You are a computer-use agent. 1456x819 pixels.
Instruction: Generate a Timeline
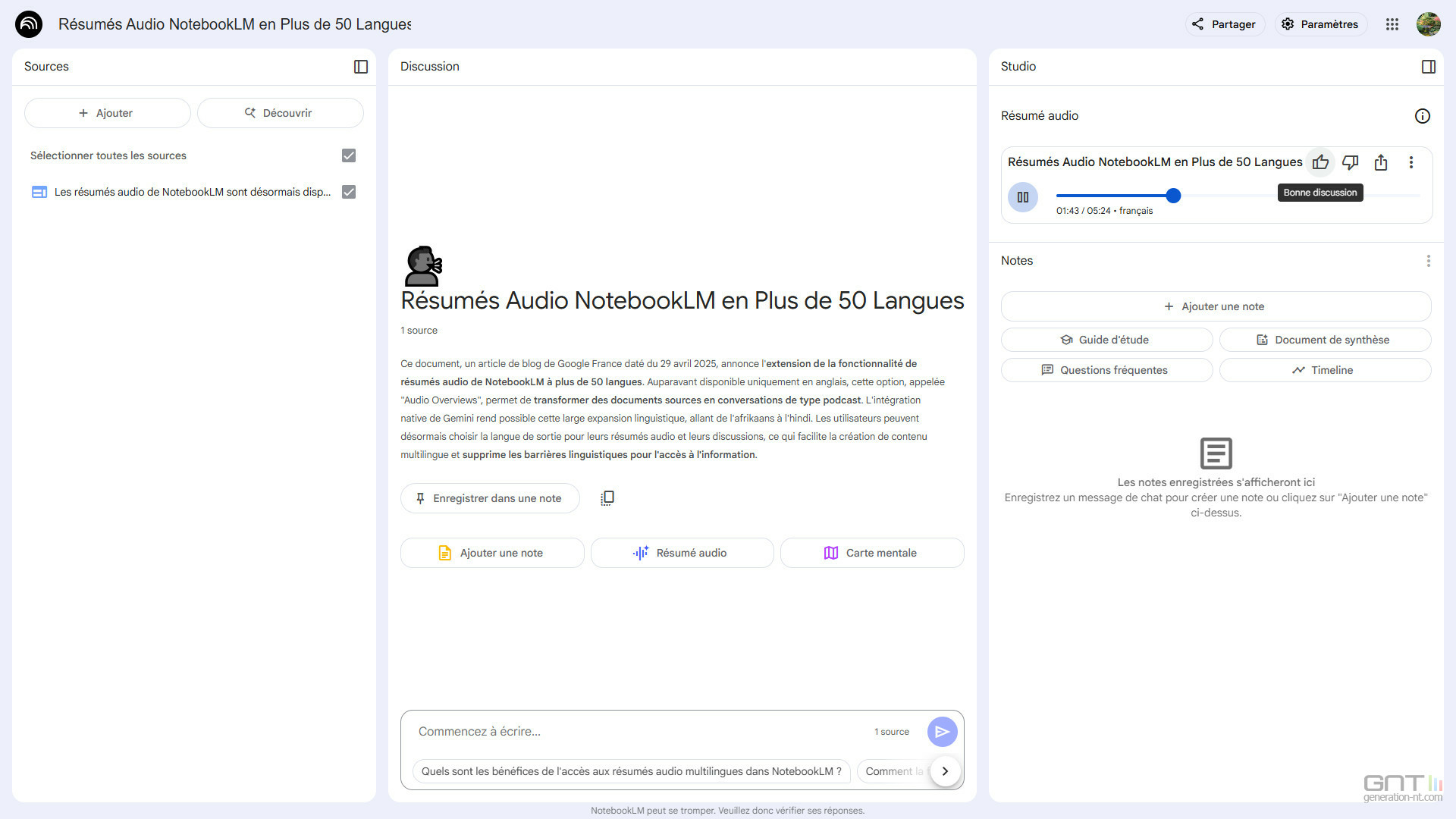pyautogui.click(x=1325, y=370)
